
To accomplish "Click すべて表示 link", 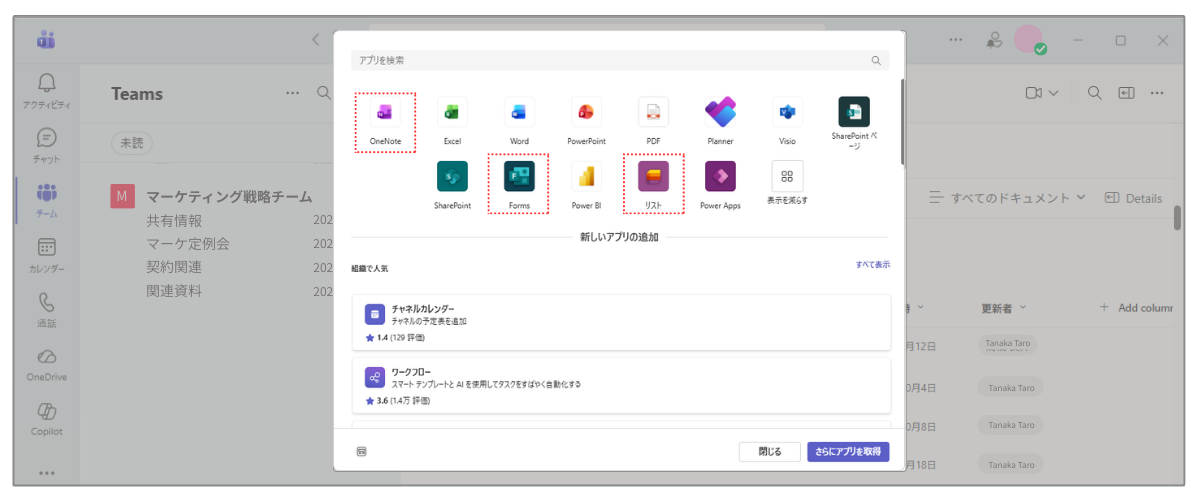I will coord(872,265).
